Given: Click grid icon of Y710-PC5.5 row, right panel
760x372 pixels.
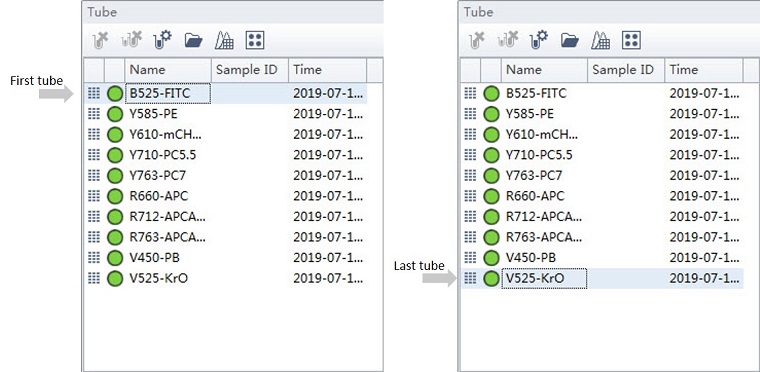Looking at the screenshot, I should pyautogui.click(x=471, y=154).
